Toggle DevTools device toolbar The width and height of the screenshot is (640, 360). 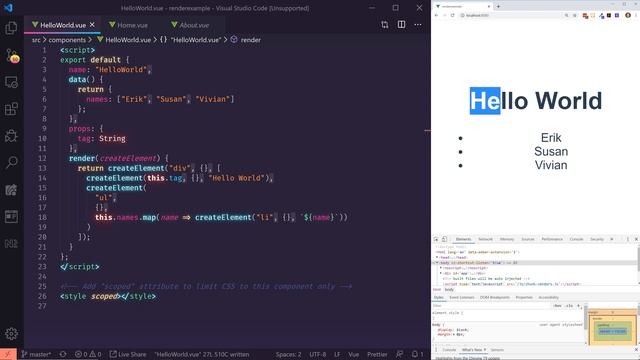click(444, 239)
